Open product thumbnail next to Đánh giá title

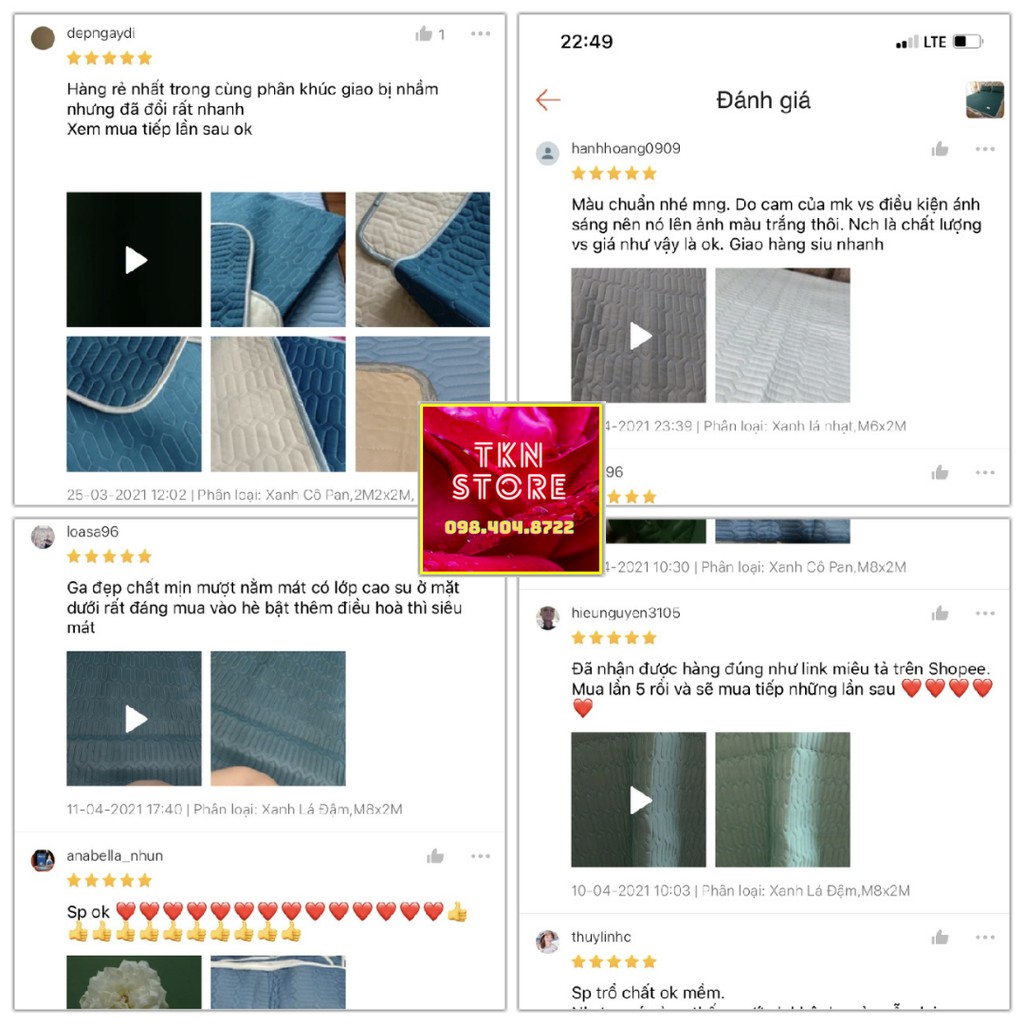pos(985,99)
